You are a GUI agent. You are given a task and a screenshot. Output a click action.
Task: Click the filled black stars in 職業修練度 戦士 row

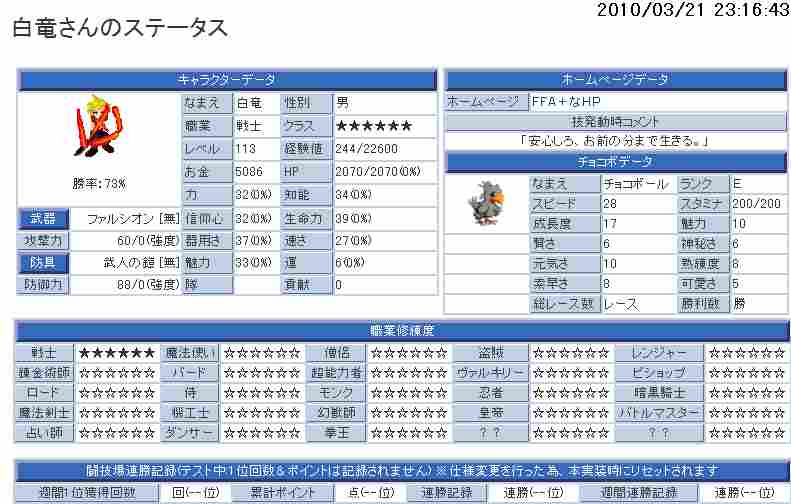117,353
